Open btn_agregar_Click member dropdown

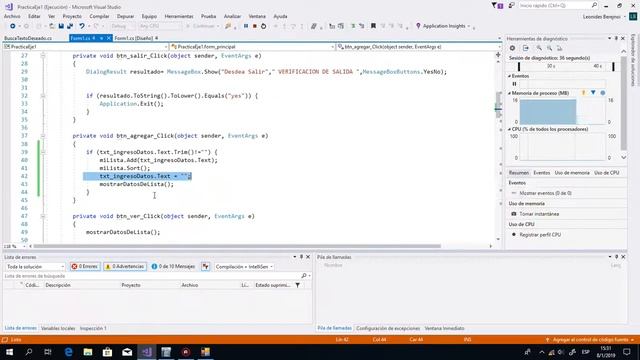point(419,47)
